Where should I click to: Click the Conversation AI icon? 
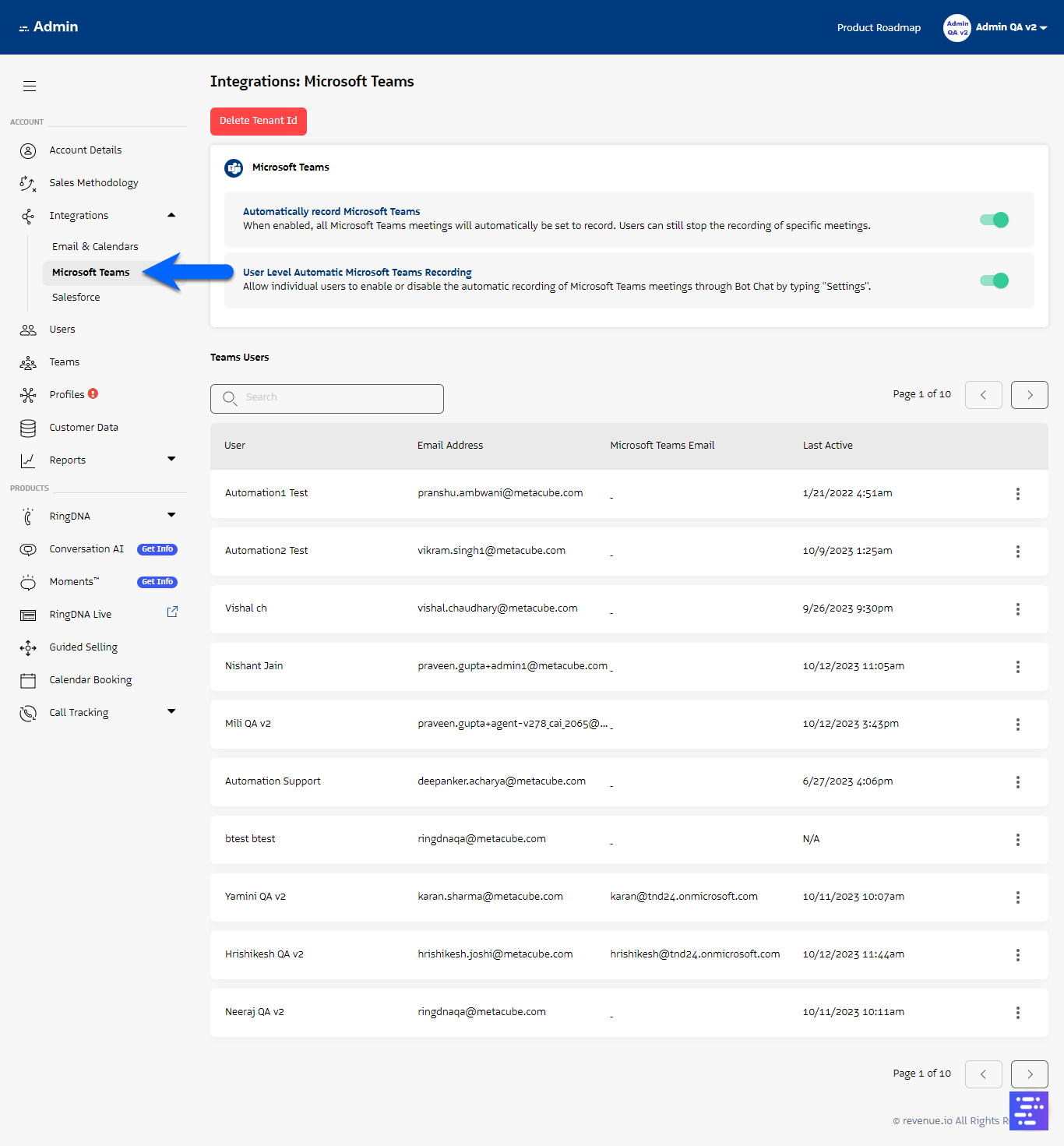[x=28, y=549]
